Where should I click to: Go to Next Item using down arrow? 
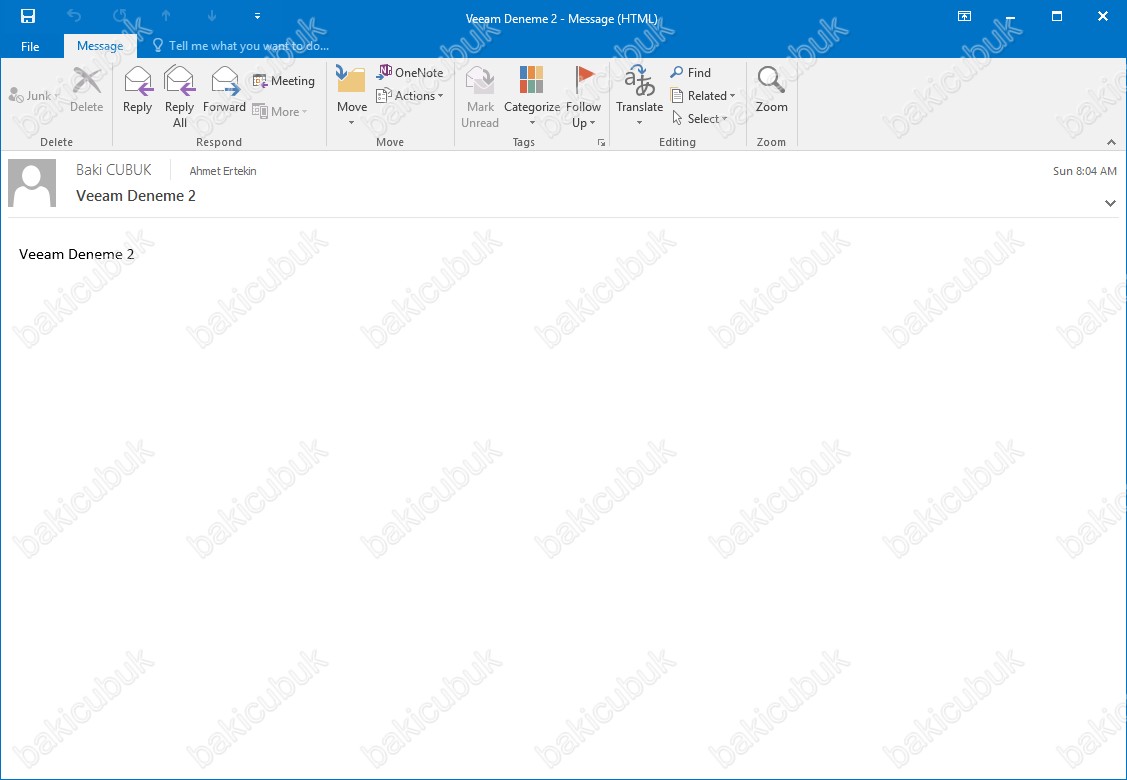211,16
